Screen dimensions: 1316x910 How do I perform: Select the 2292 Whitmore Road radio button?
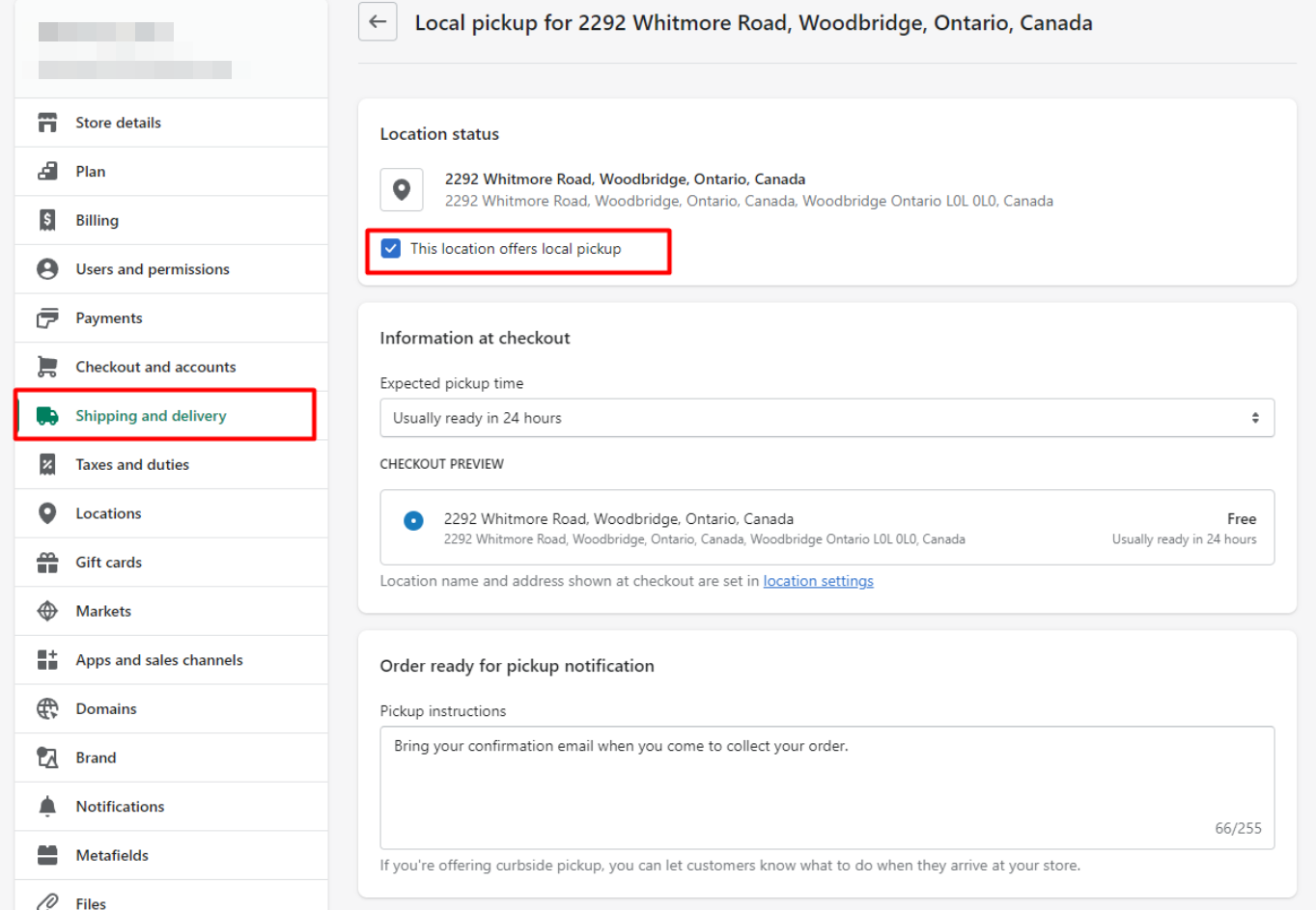point(413,521)
